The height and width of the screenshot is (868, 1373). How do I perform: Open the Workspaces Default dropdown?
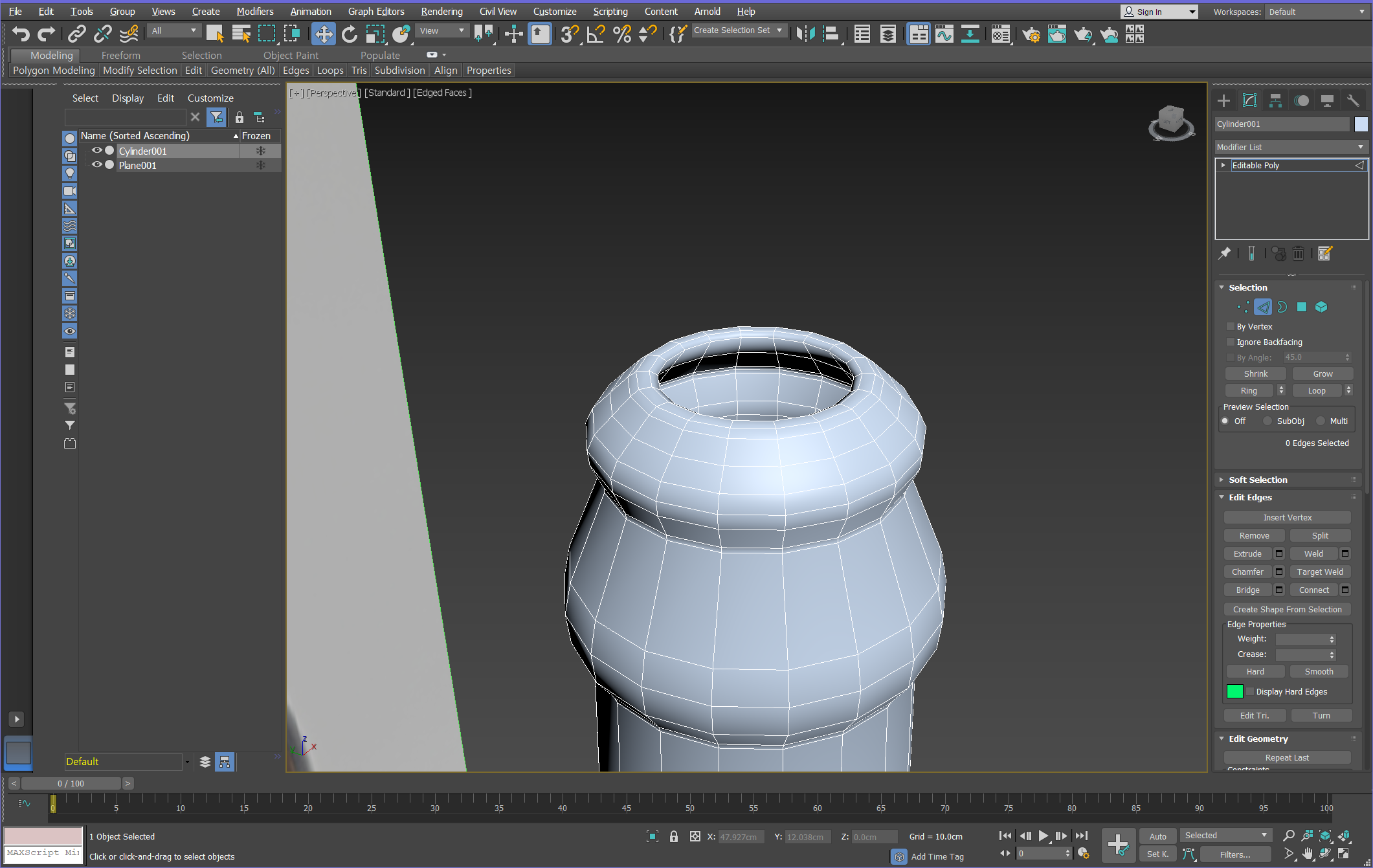pos(1316,12)
